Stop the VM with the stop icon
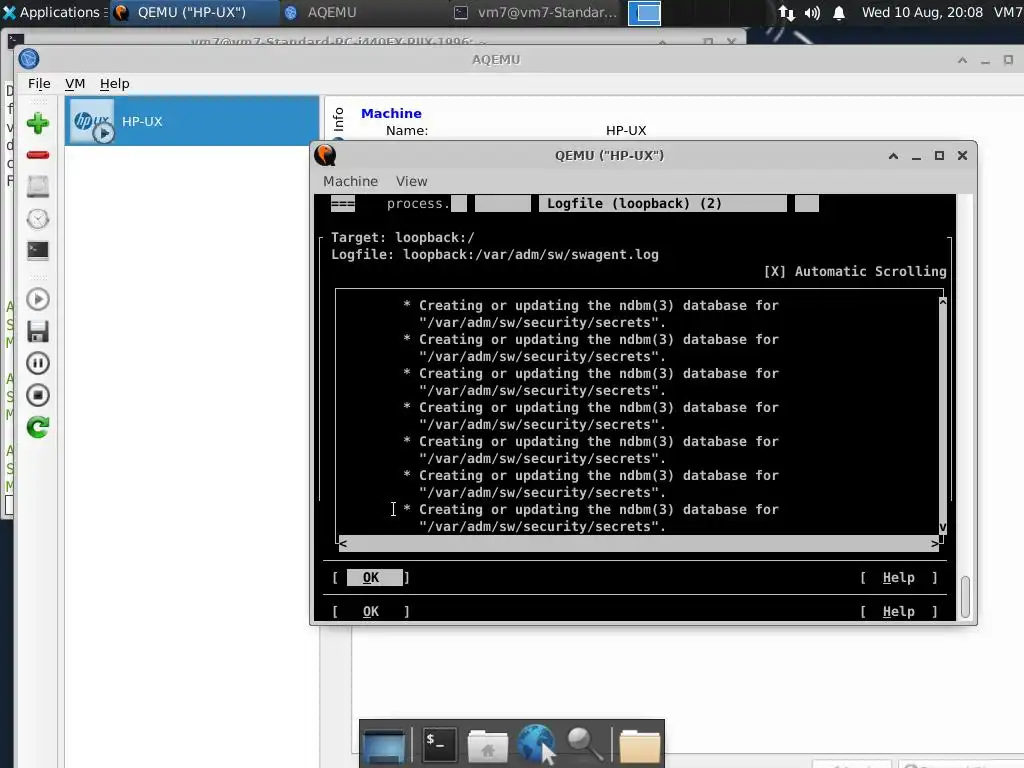The image size is (1024, 768). (38, 395)
